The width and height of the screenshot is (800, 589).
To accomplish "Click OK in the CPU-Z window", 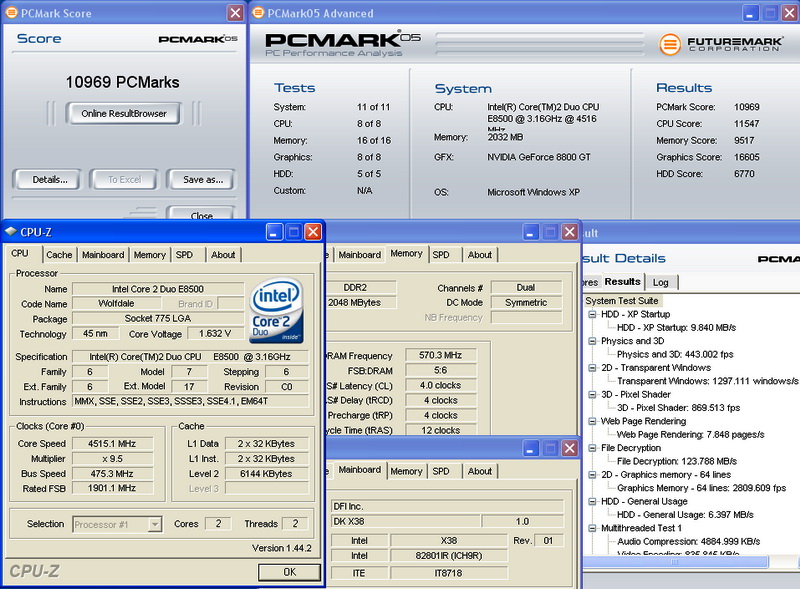I will (289, 572).
